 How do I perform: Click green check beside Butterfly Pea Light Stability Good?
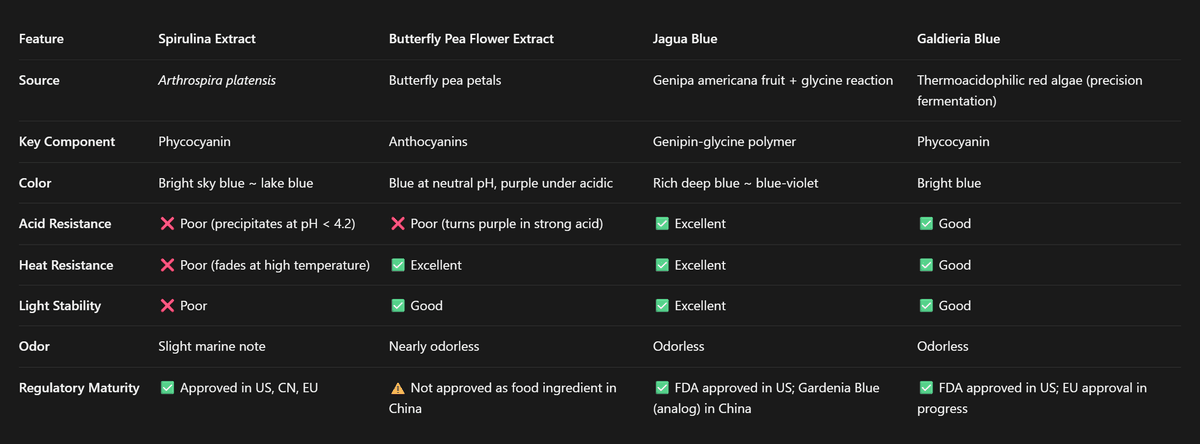(x=397, y=306)
